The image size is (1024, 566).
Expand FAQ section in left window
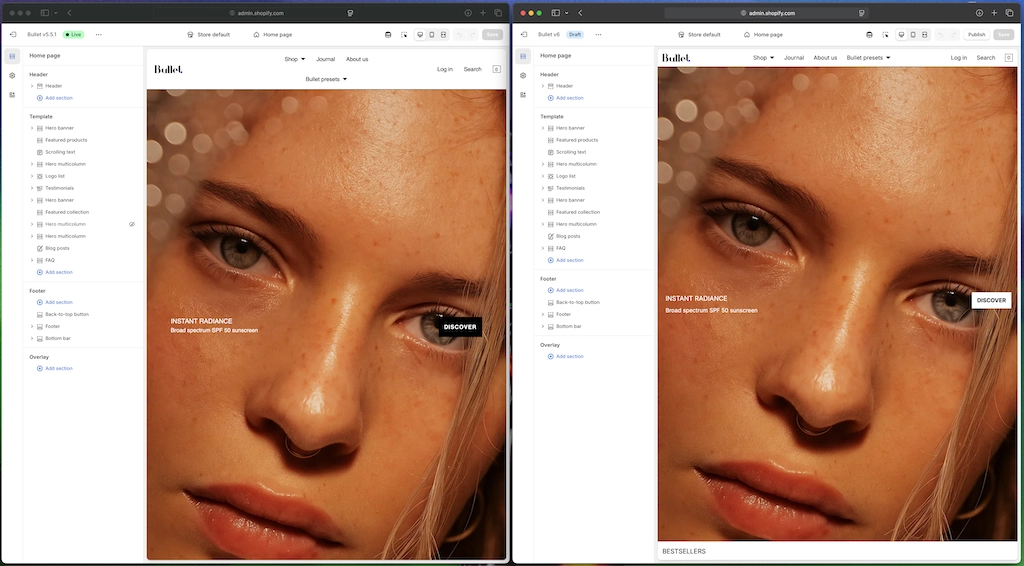(31, 260)
